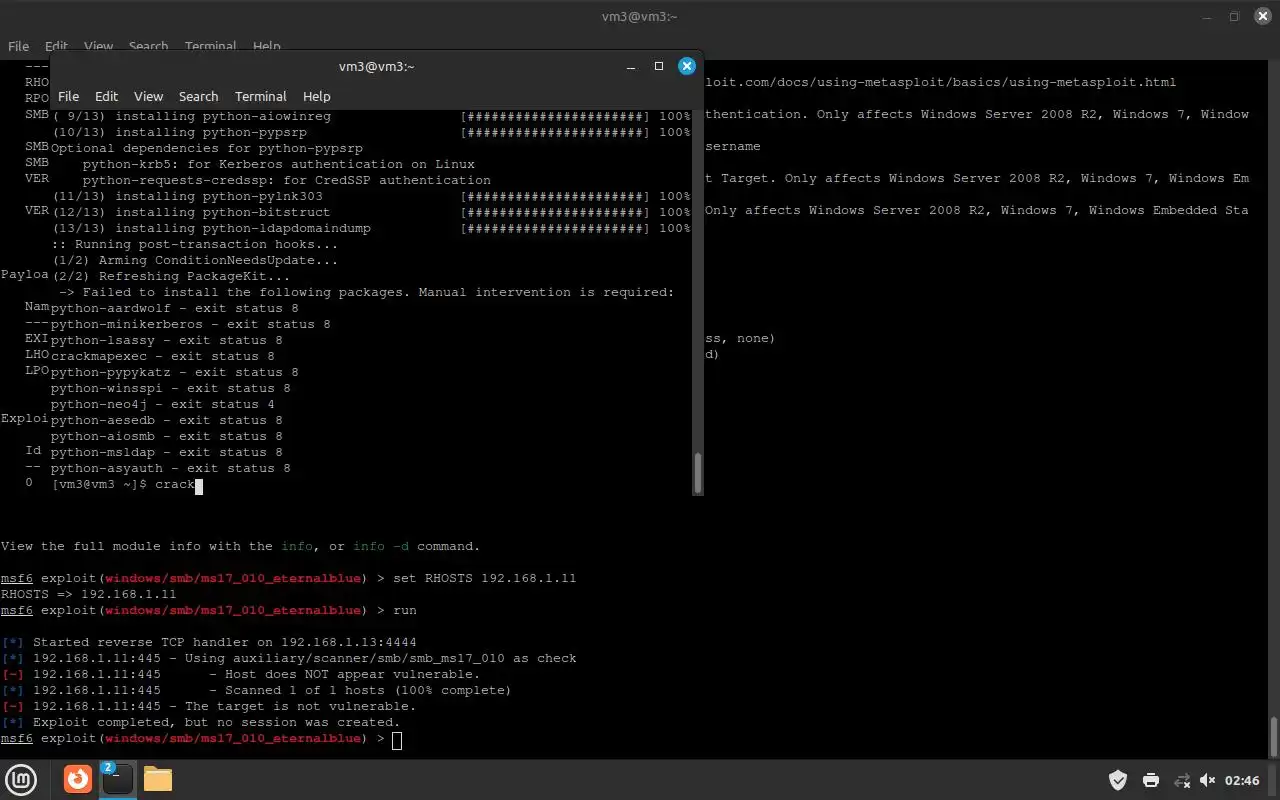Viewport: 1280px width, 800px height.
Task: Click the msf6 'run' command line
Action: 208,610
